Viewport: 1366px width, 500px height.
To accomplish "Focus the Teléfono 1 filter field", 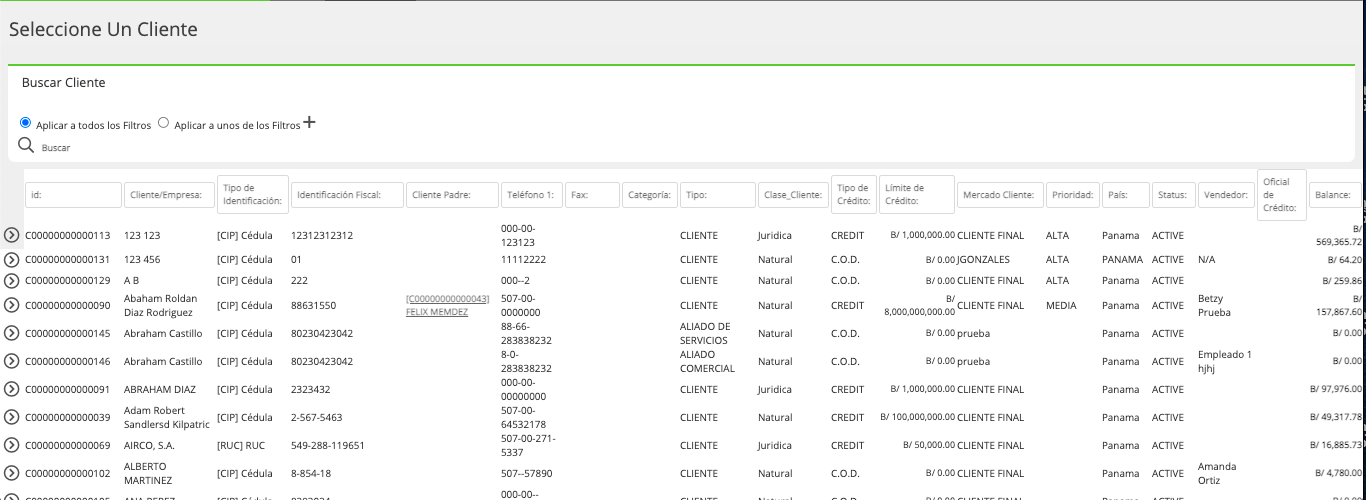I will coord(532,195).
